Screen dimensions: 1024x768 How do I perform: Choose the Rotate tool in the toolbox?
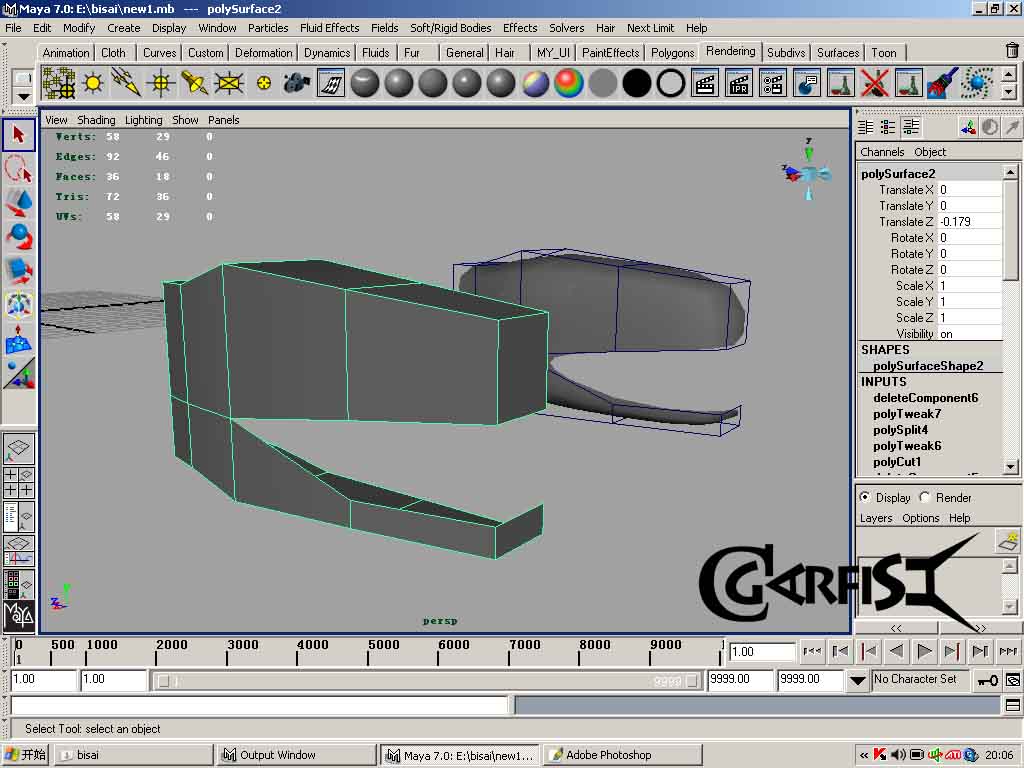click(x=18, y=237)
